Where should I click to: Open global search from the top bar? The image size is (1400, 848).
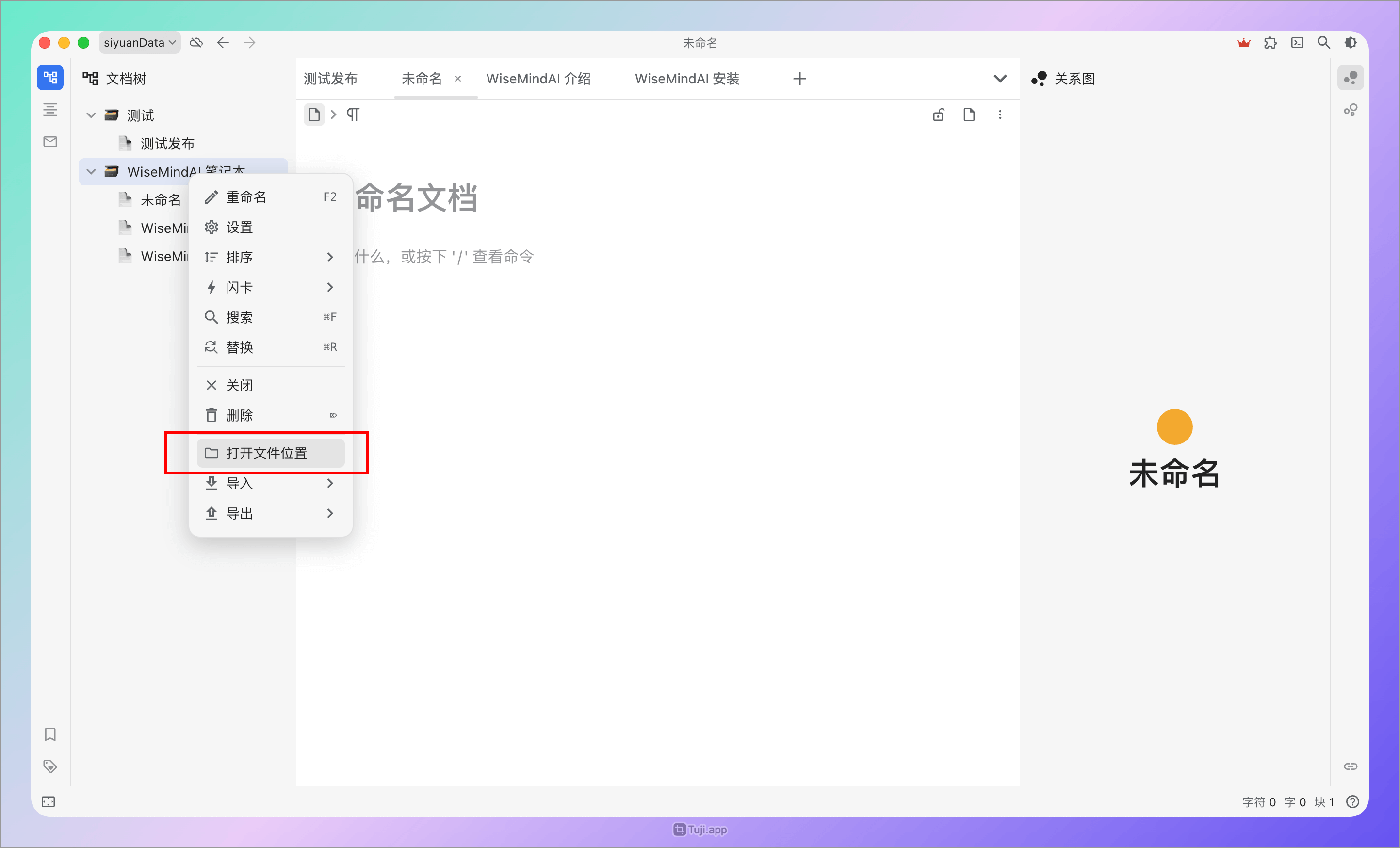click(1324, 43)
